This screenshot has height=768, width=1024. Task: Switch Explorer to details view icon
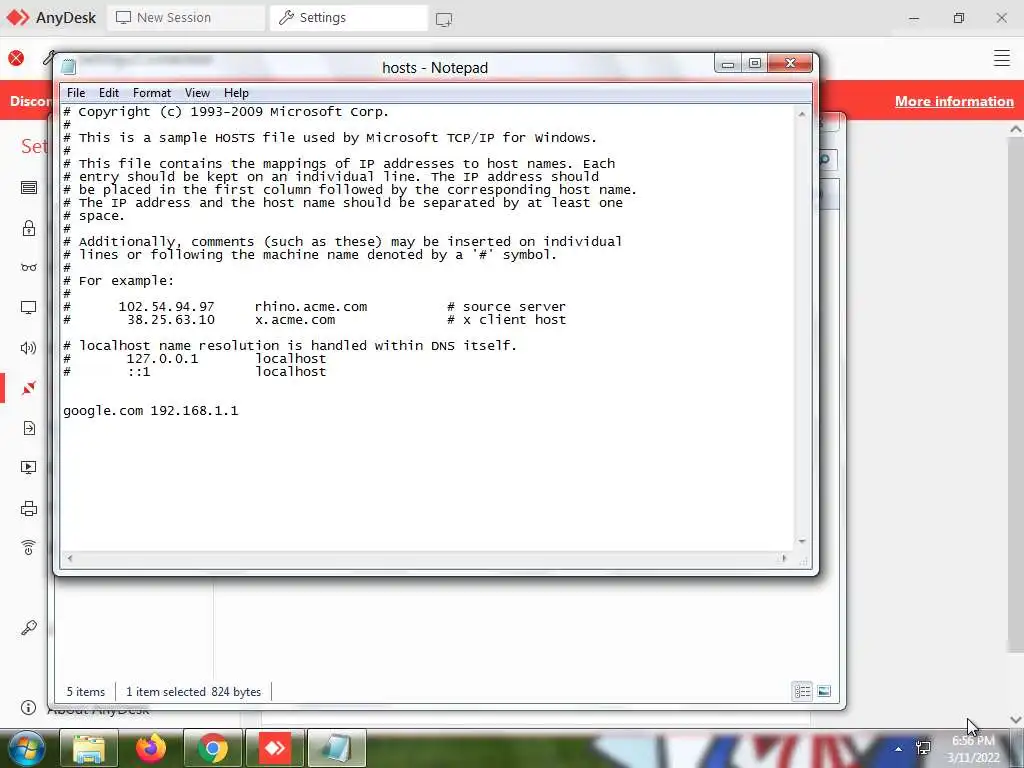click(x=803, y=691)
